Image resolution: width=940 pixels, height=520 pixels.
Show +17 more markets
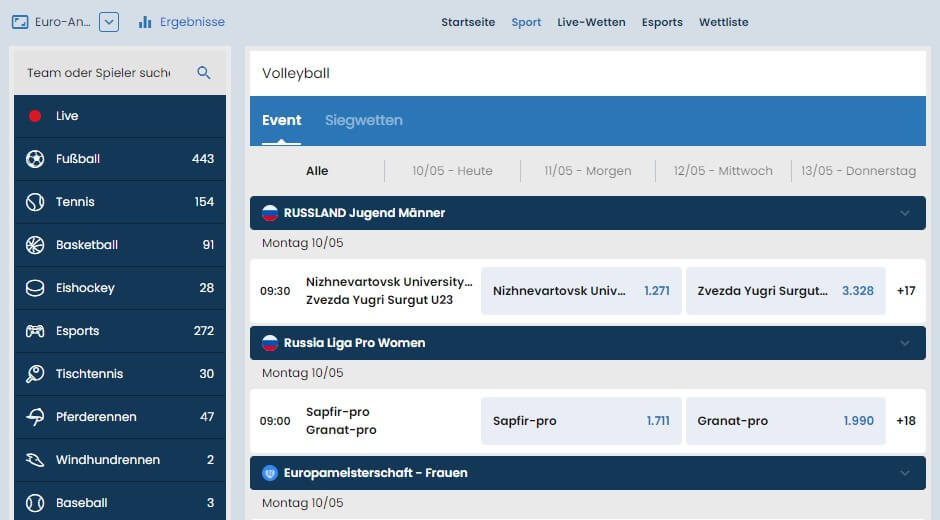(906, 291)
